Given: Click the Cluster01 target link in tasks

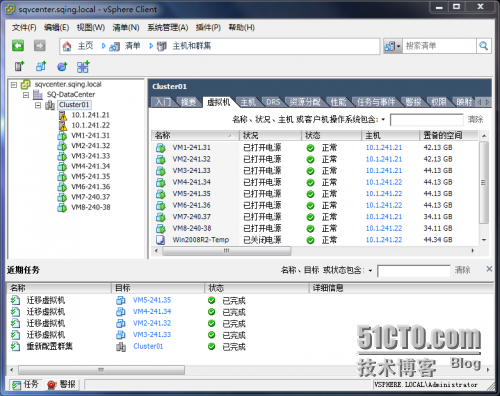Looking at the screenshot, I should (x=148, y=346).
